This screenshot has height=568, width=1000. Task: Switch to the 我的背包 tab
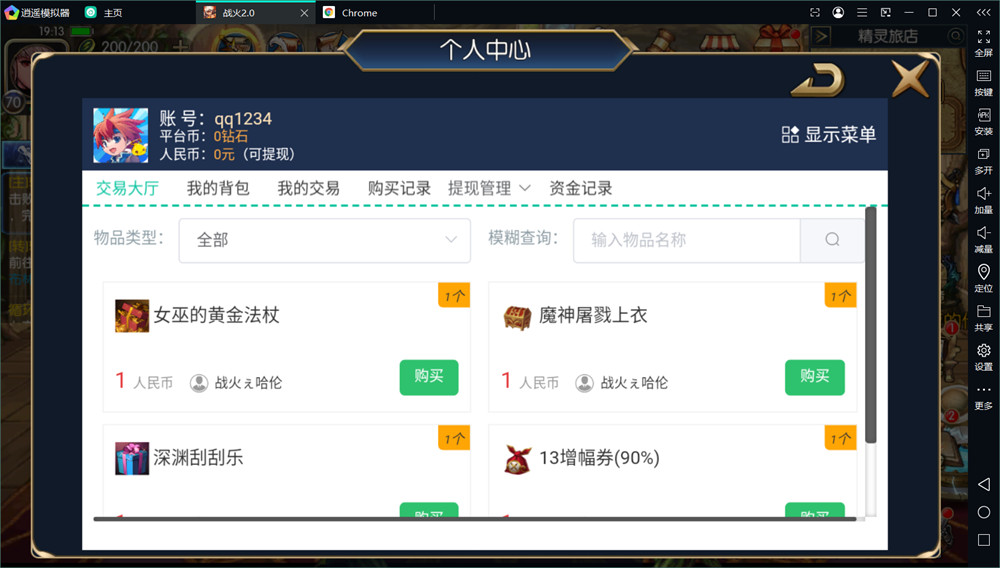[218, 188]
